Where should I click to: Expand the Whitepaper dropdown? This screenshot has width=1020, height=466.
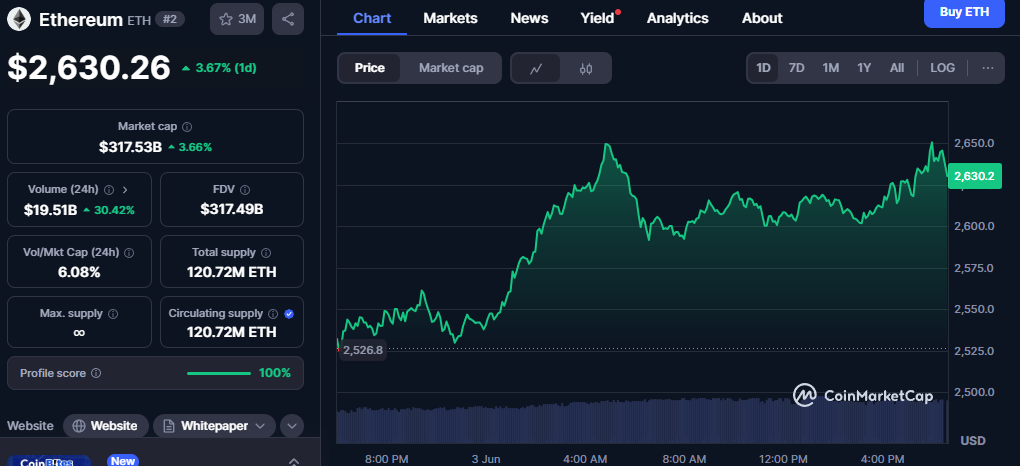260,426
